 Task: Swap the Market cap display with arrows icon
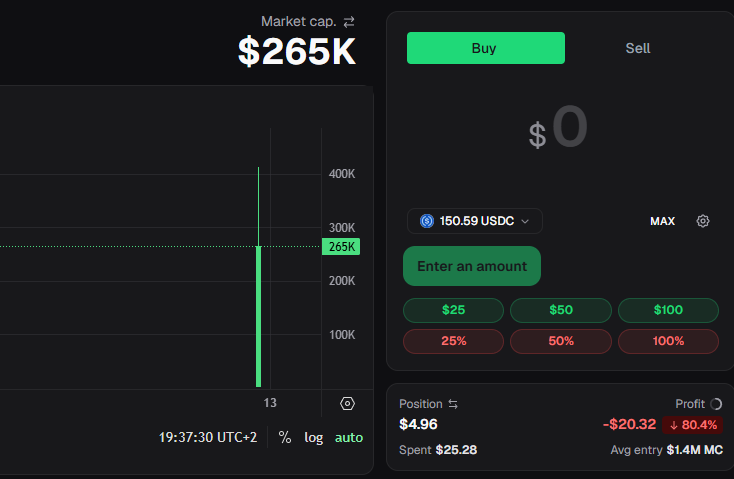pyautogui.click(x=349, y=22)
